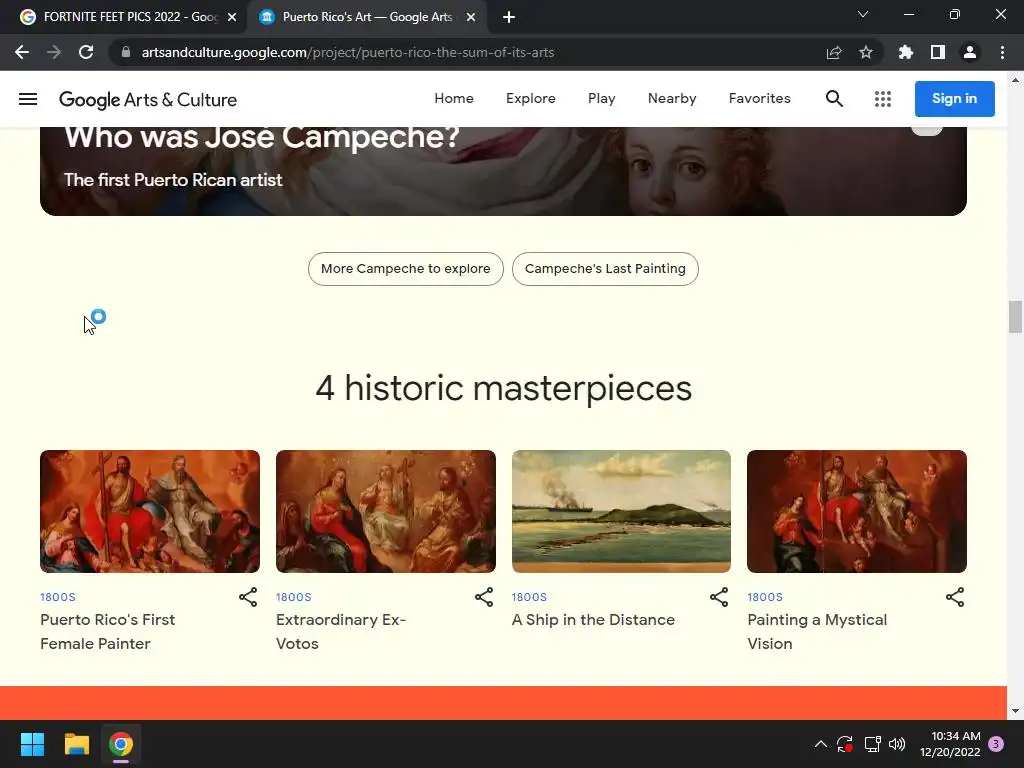This screenshot has height=768, width=1024.
Task: Open Chrome three-dot menu
Action: (x=1002, y=52)
